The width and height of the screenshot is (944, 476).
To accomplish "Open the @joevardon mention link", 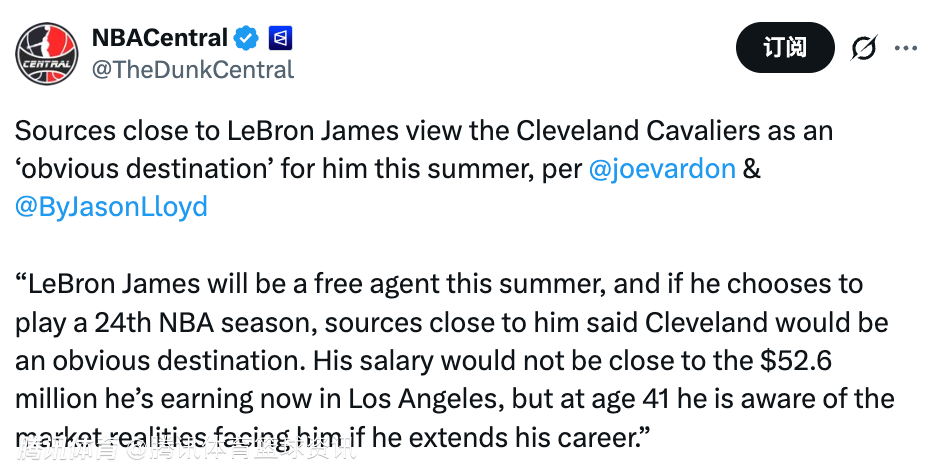I will (662, 169).
